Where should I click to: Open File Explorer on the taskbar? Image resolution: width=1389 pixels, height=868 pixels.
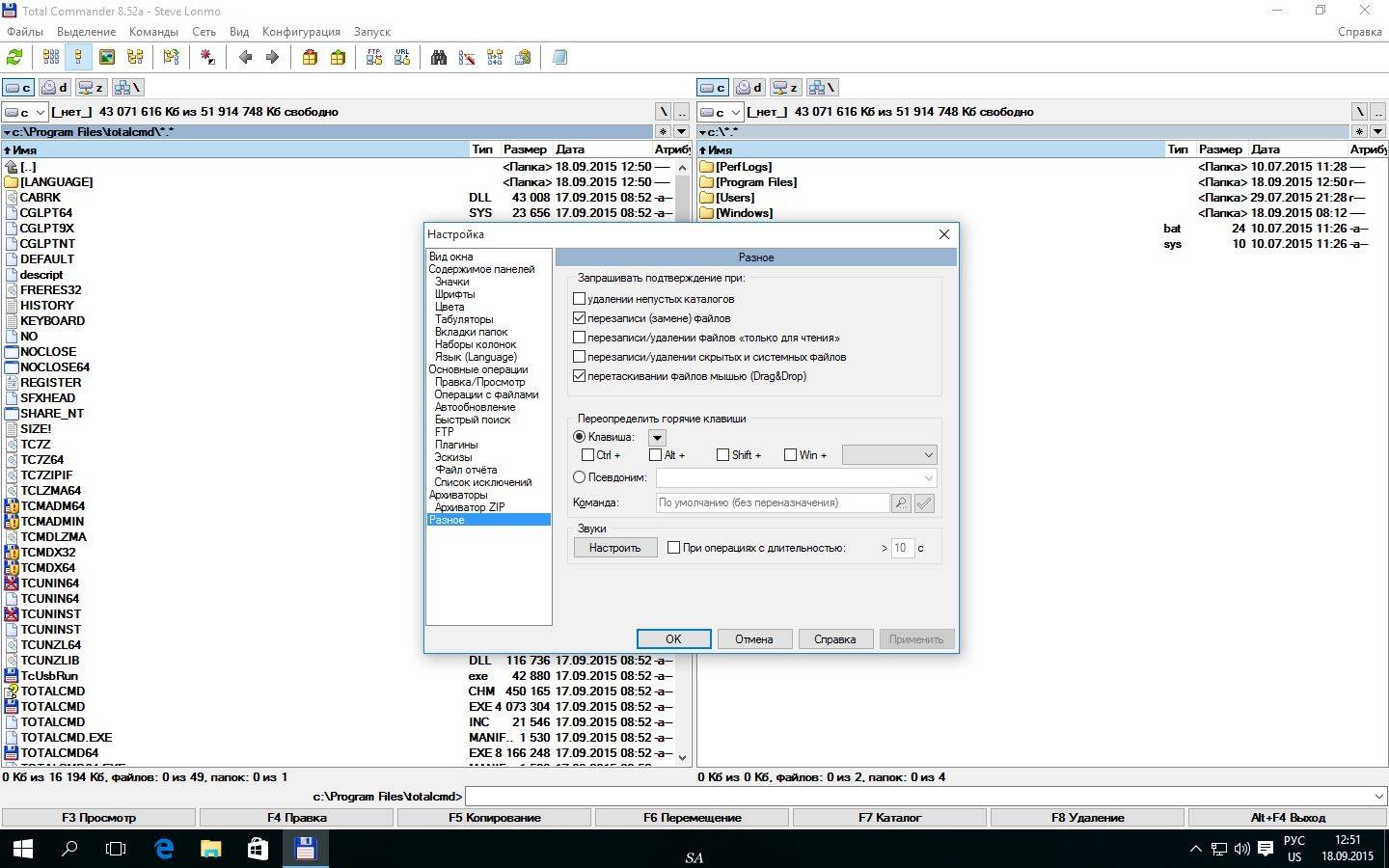coord(211,849)
